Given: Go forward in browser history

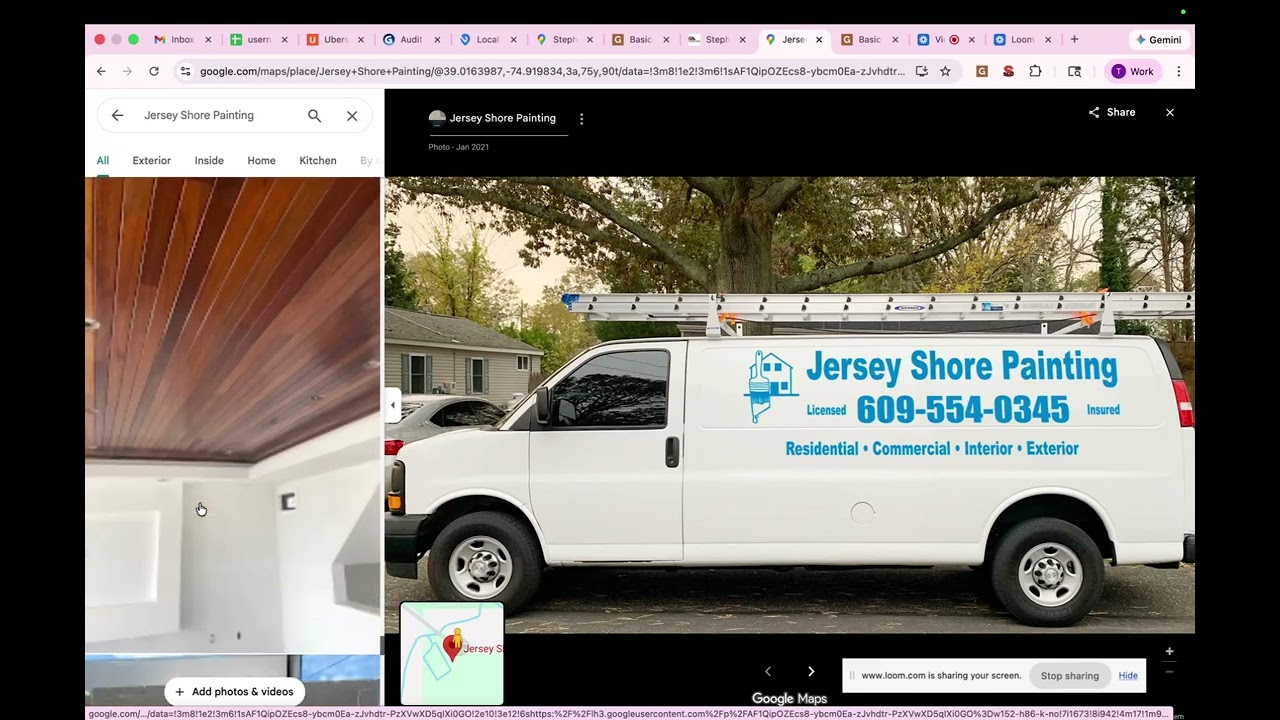Looking at the screenshot, I should [x=127, y=71].
